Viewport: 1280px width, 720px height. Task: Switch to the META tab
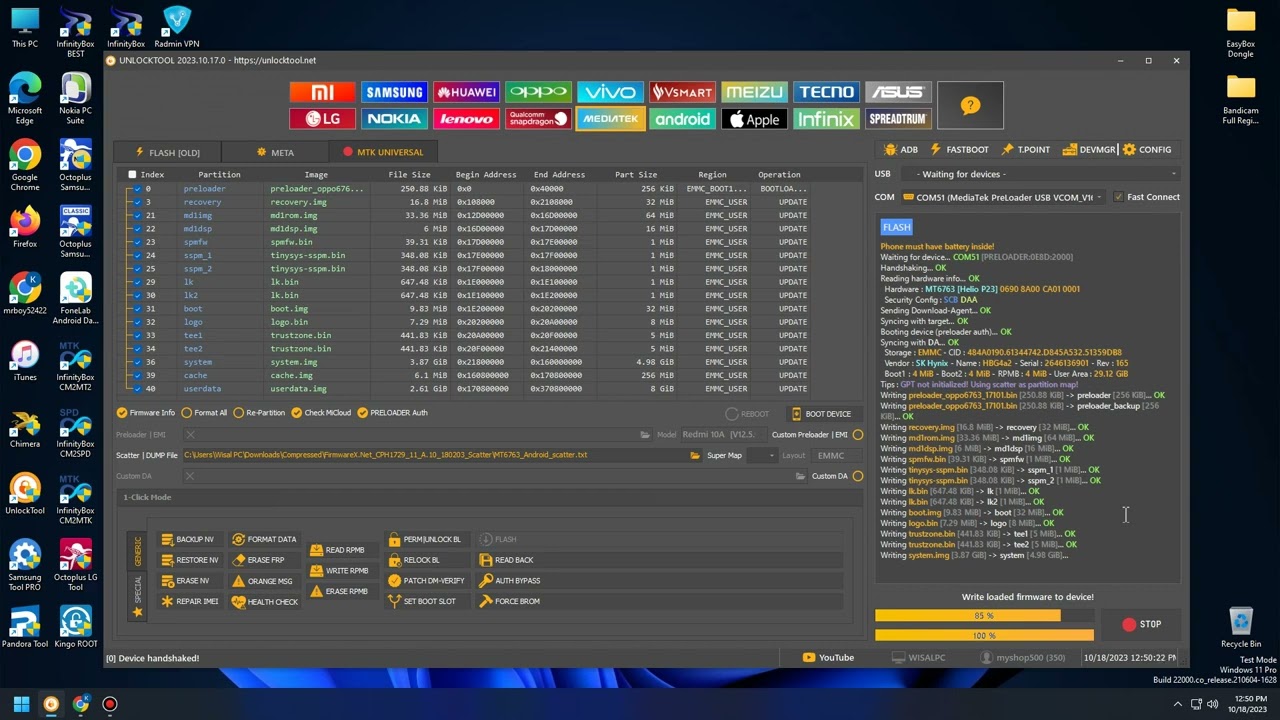[x=275, y=153]
